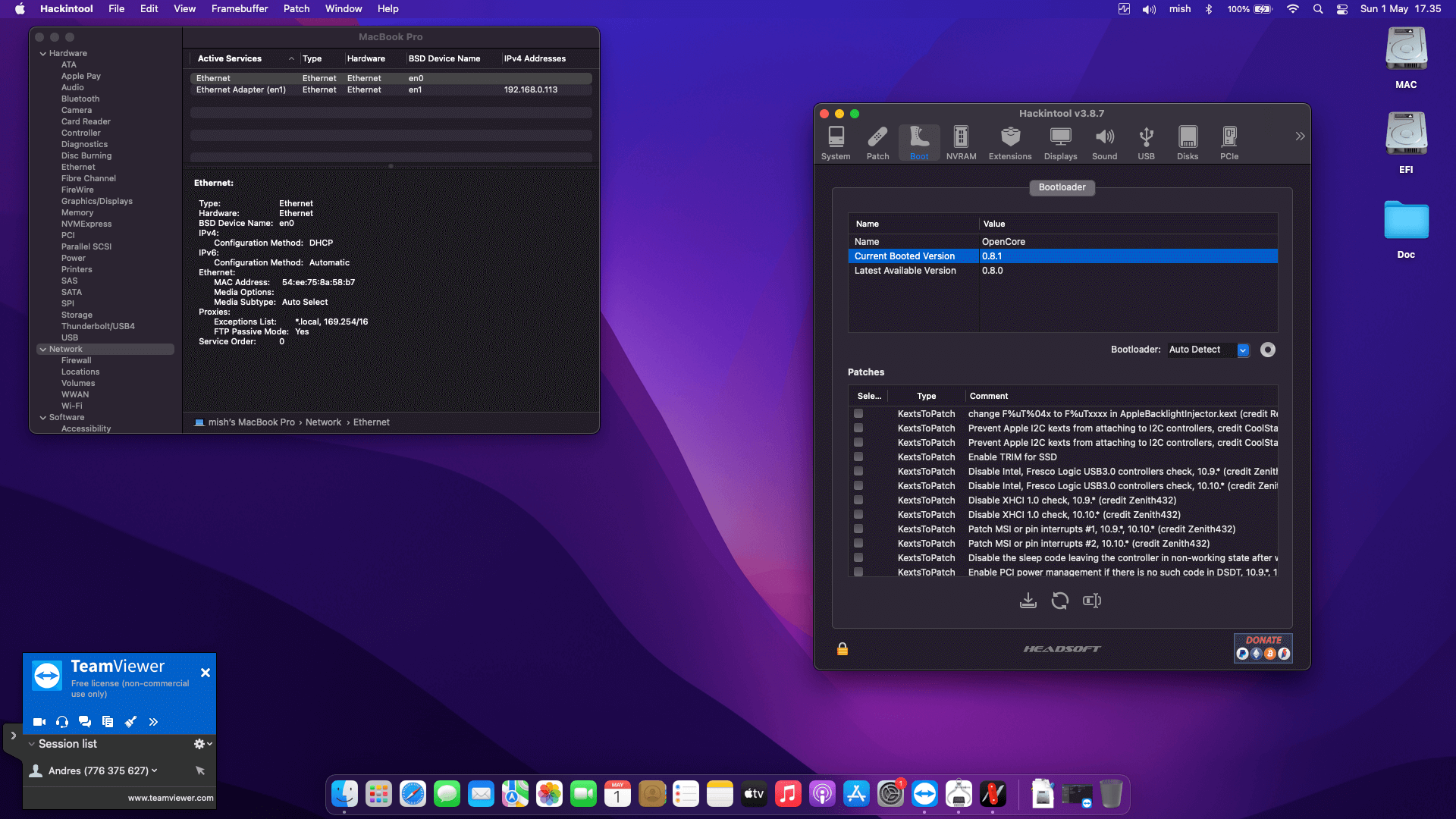The image size is (1456, 819).
Task: Check Patch MSI or pin interrupts #1 patch
Action: tap(858, 529)
